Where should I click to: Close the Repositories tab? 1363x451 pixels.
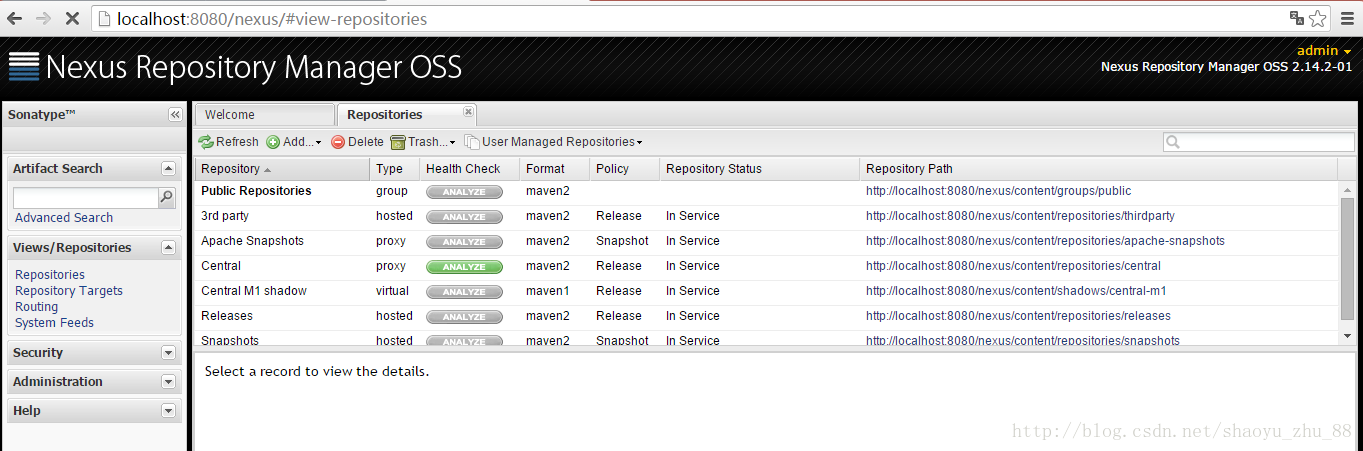[468, 112]
